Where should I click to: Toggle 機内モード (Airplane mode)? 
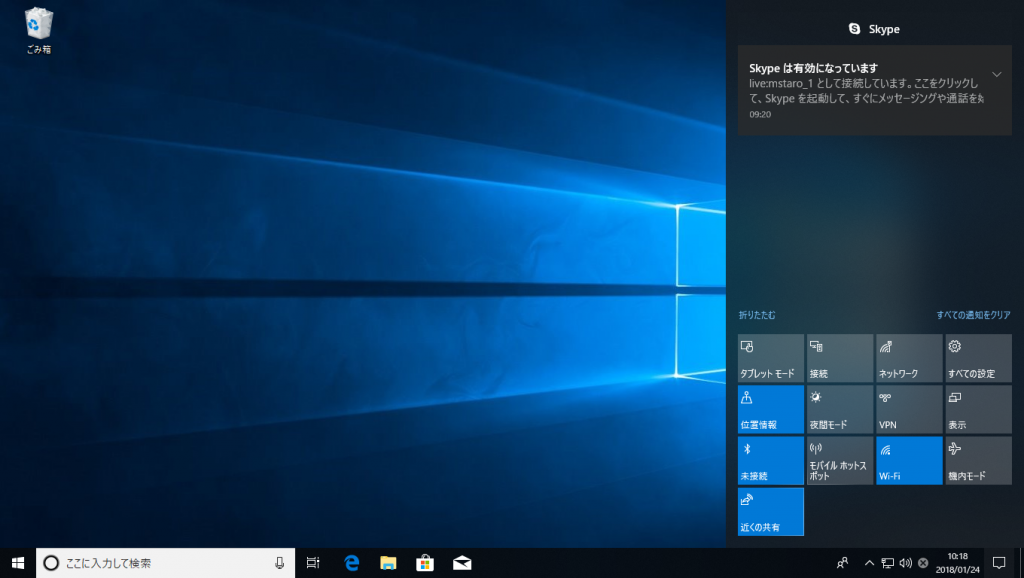click(x=977, y=460)
